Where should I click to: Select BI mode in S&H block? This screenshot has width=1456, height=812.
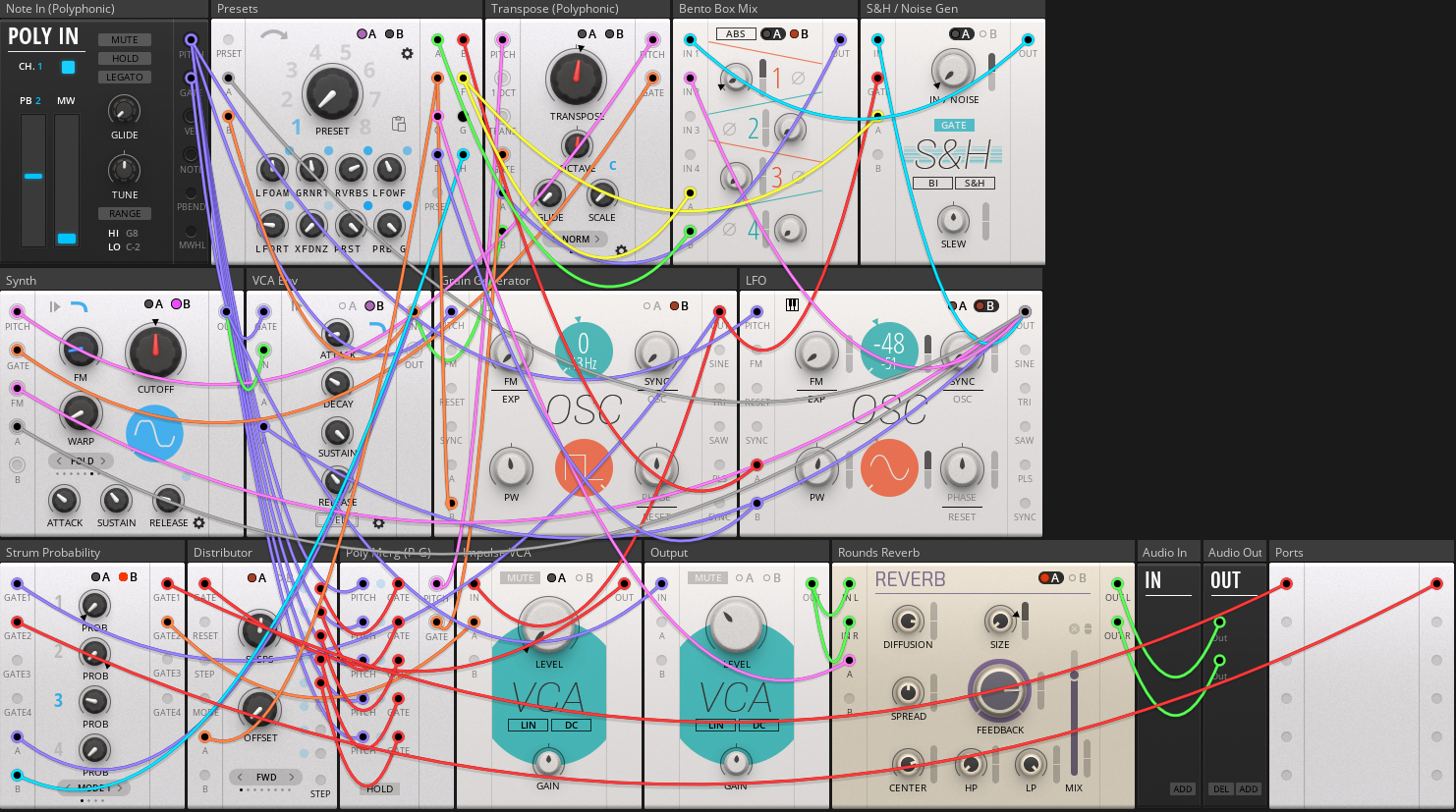933,184
